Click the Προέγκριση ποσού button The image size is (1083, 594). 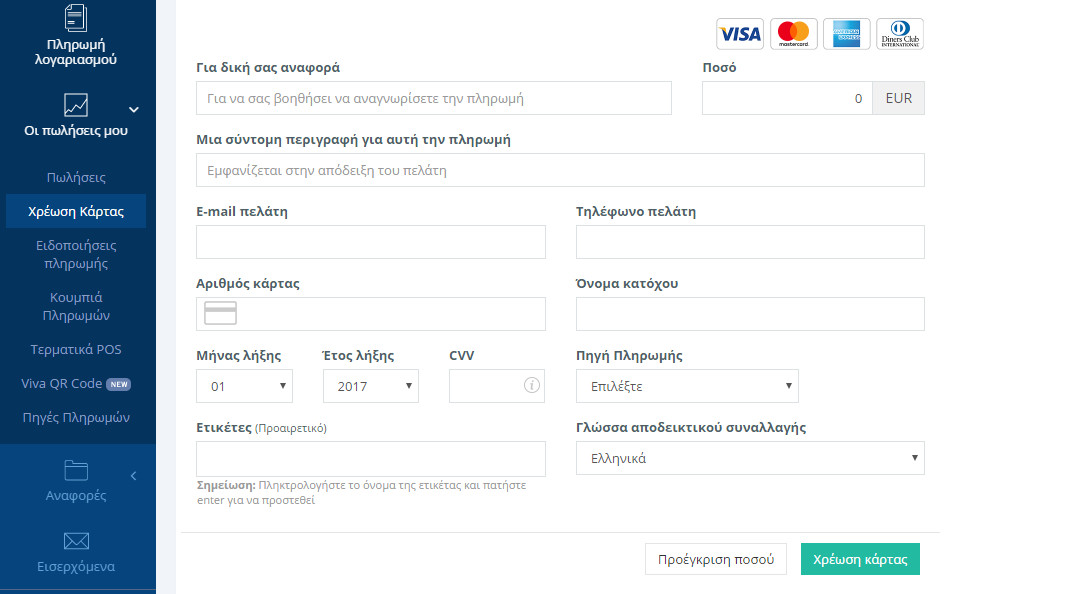click(x=716, y=559)
